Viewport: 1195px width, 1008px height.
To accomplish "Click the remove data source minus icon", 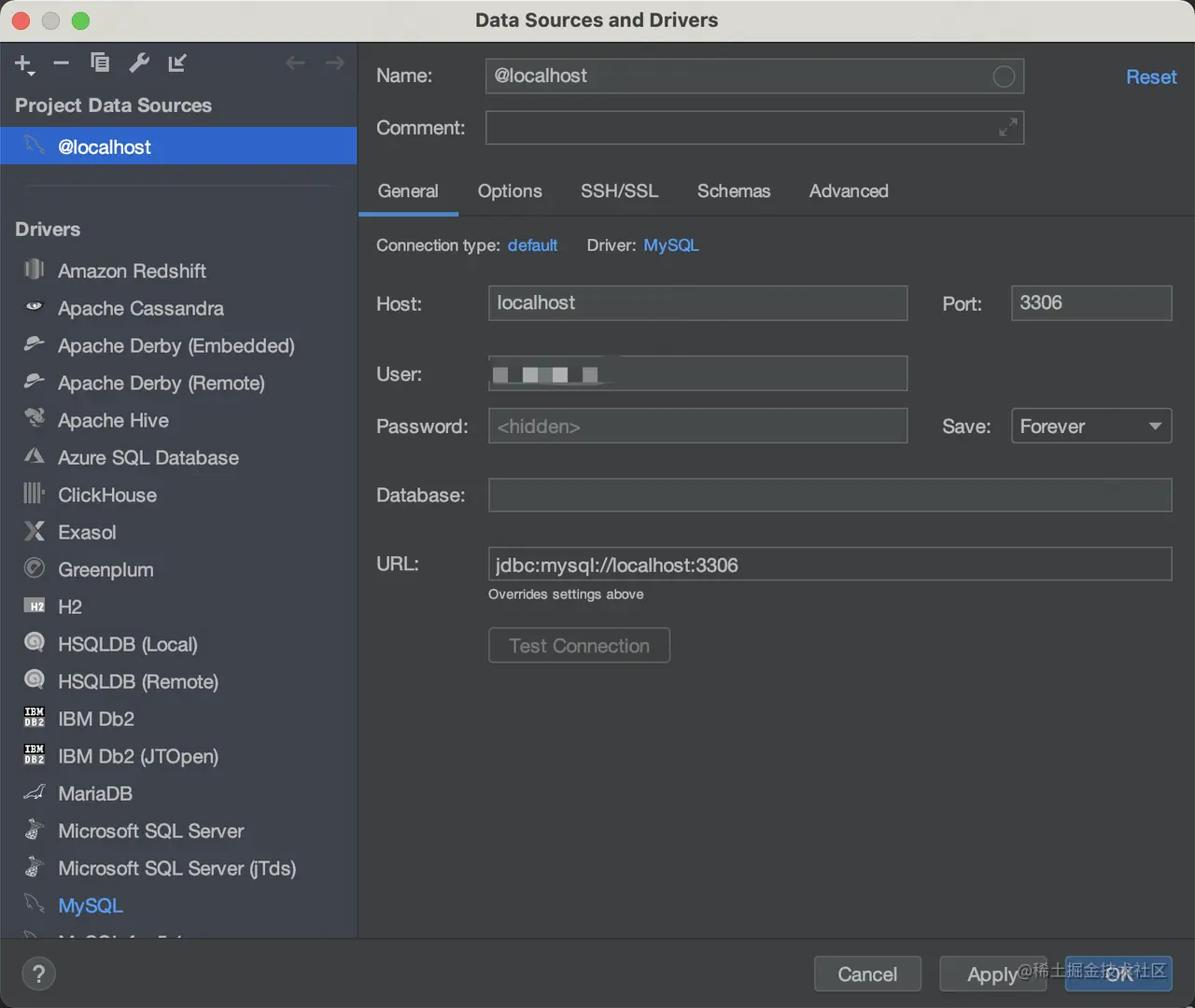I will point(62,63).
